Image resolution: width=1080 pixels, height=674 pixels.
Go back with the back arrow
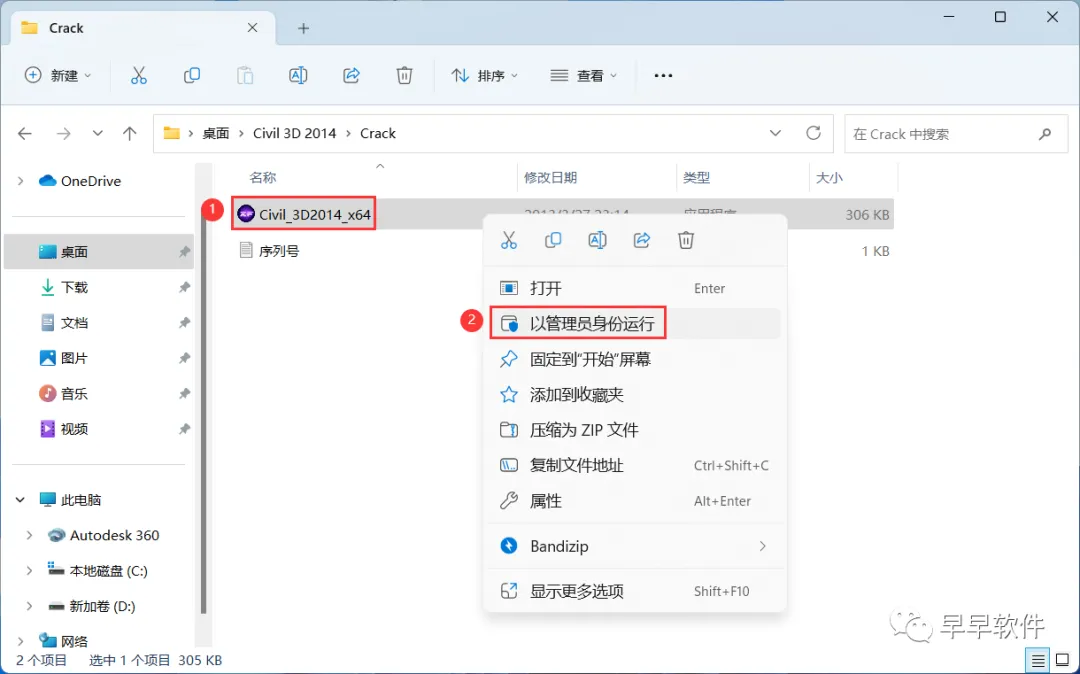[x=25, y=134]
